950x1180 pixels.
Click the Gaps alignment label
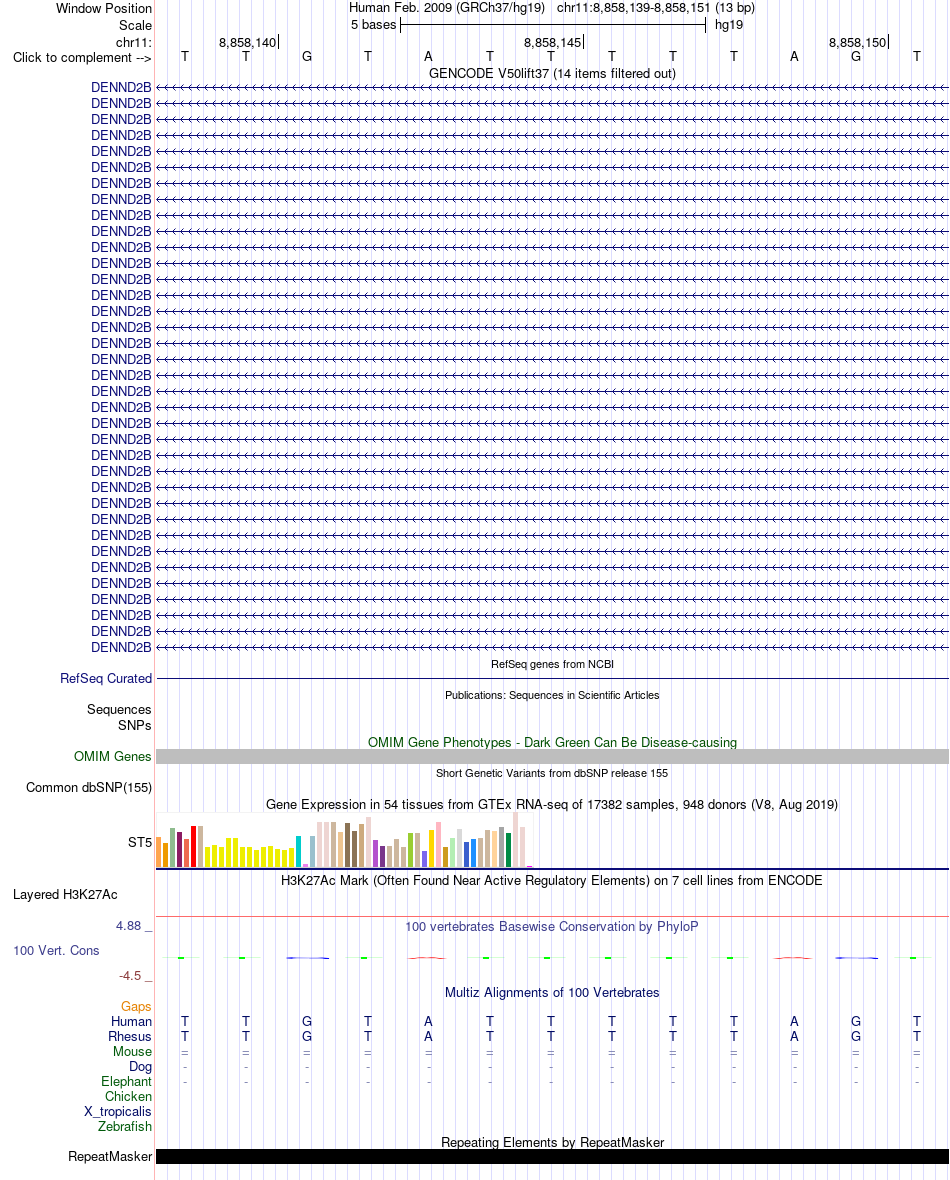coord(136,1007)
